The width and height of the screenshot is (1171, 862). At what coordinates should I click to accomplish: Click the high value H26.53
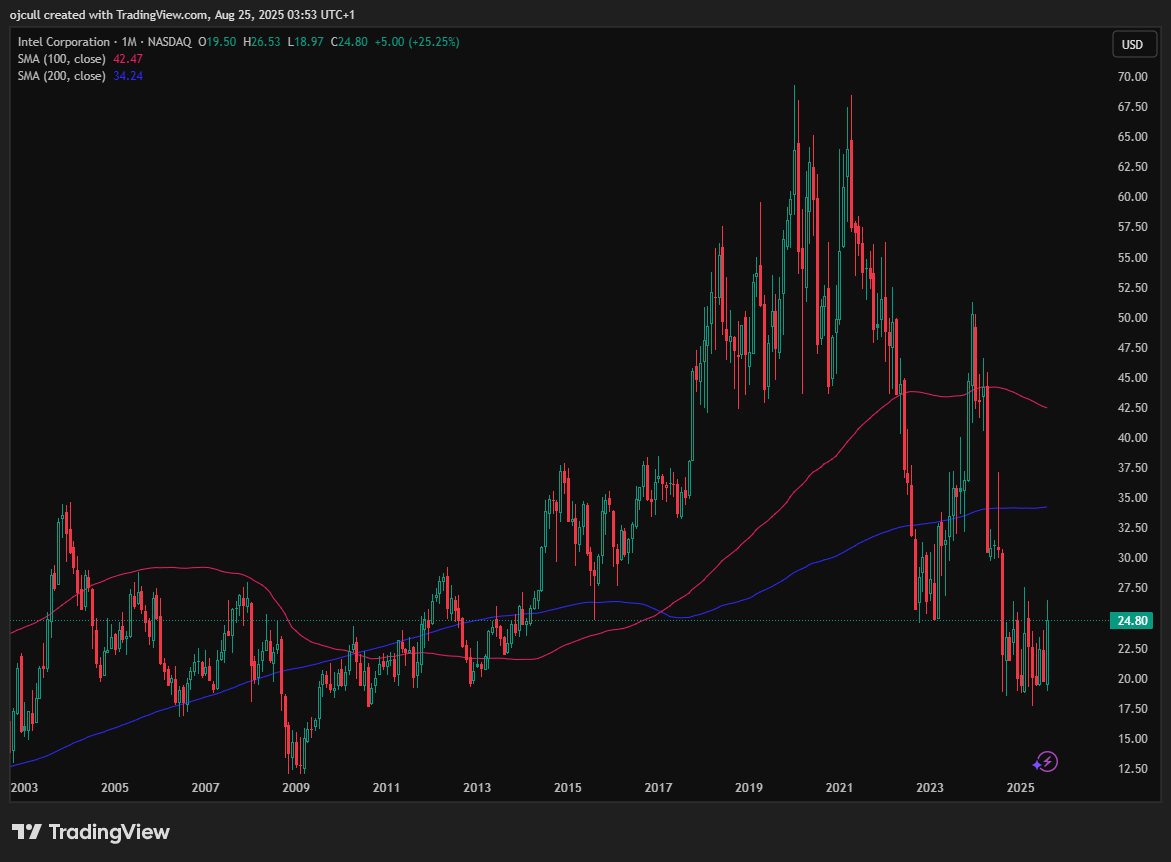(x=261, y=42)
